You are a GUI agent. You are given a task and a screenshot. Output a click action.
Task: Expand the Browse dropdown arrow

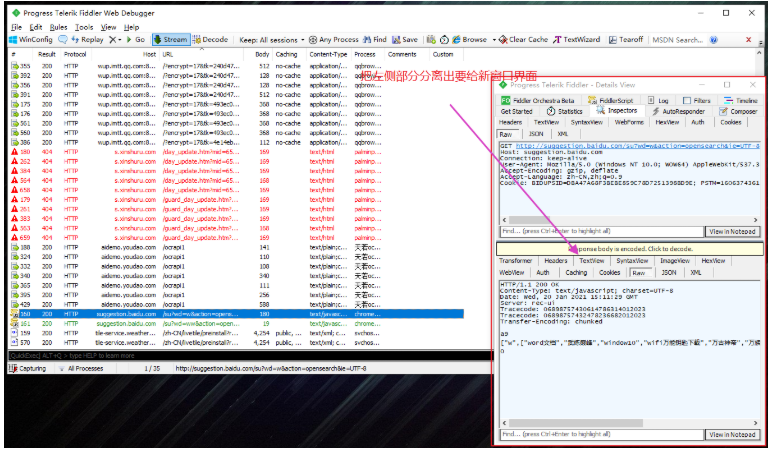click(494, 40)
